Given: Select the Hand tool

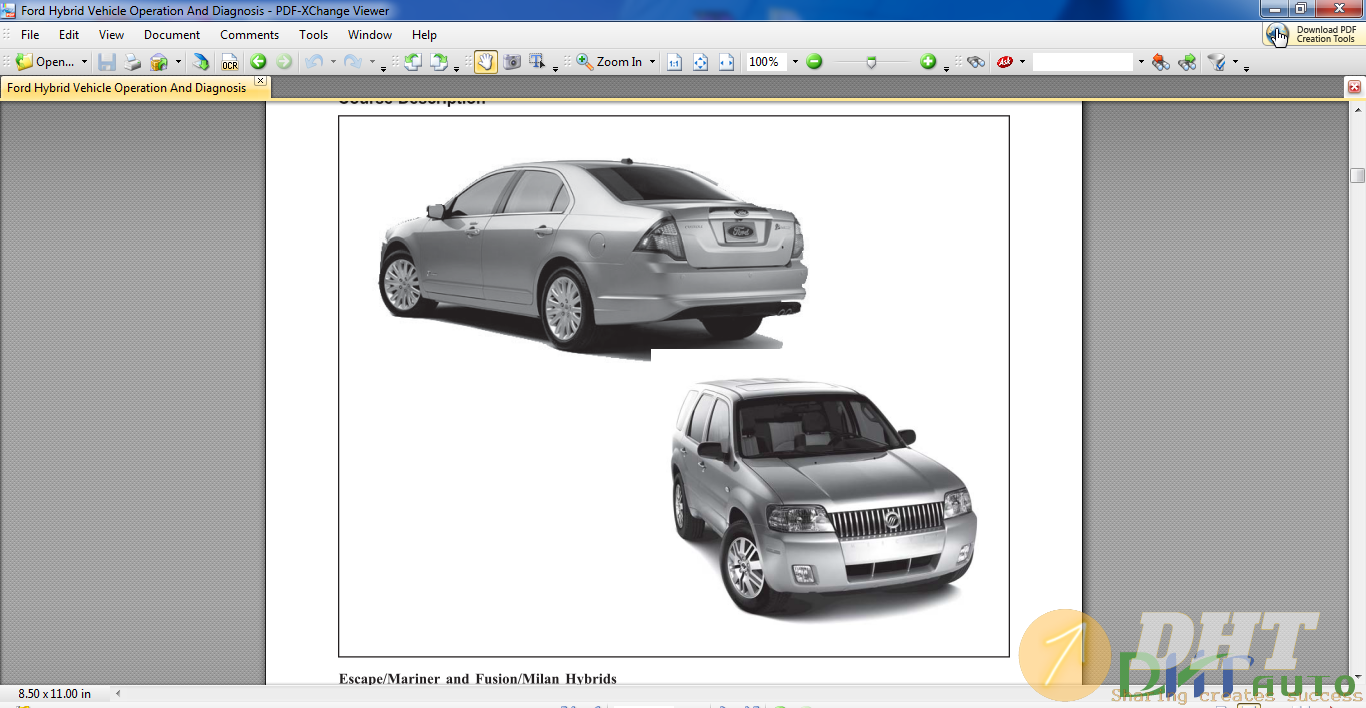Looking at the screenshot, I should [x=485, y=62].
